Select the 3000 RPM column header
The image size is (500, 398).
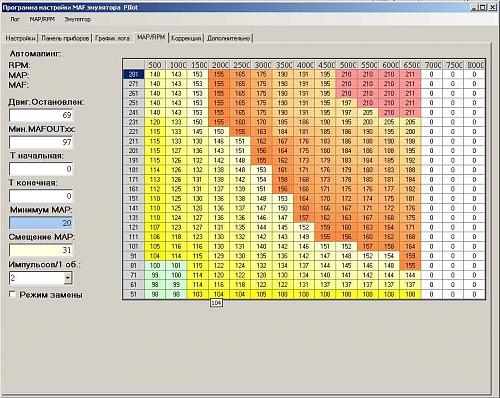tap(262, 65)
